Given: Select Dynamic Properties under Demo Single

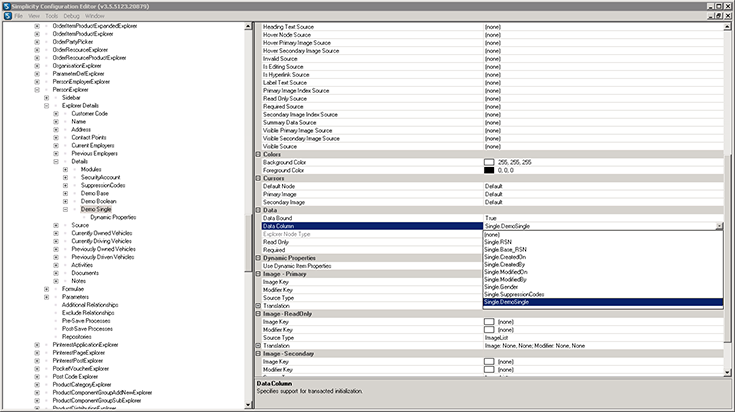Looking at the screenshot, I should 112,217.
